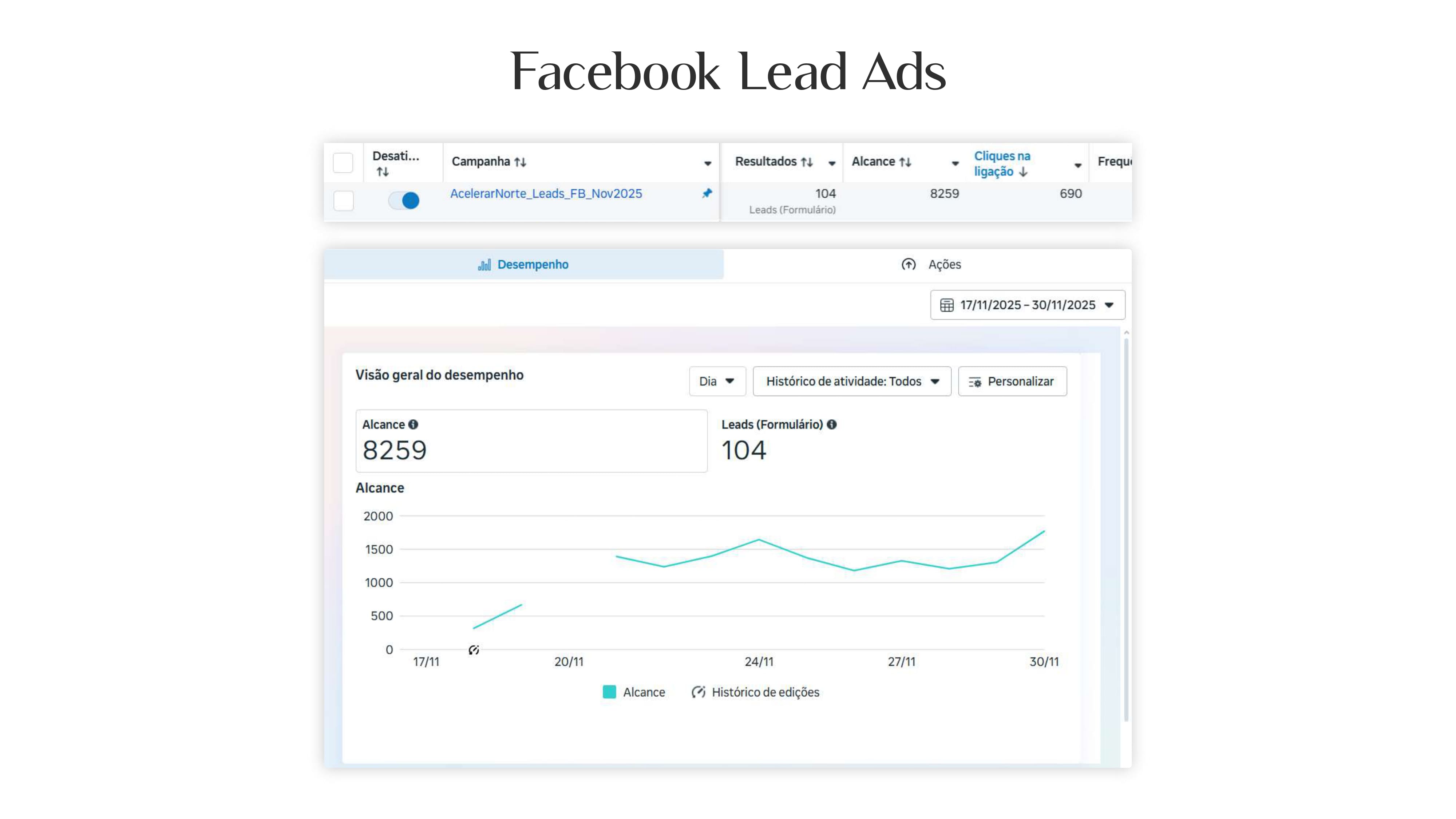Viewport: 1456px width, 819px height.
Task: Open Histórico de atividade: Todos dropdown
Action: 852,381
